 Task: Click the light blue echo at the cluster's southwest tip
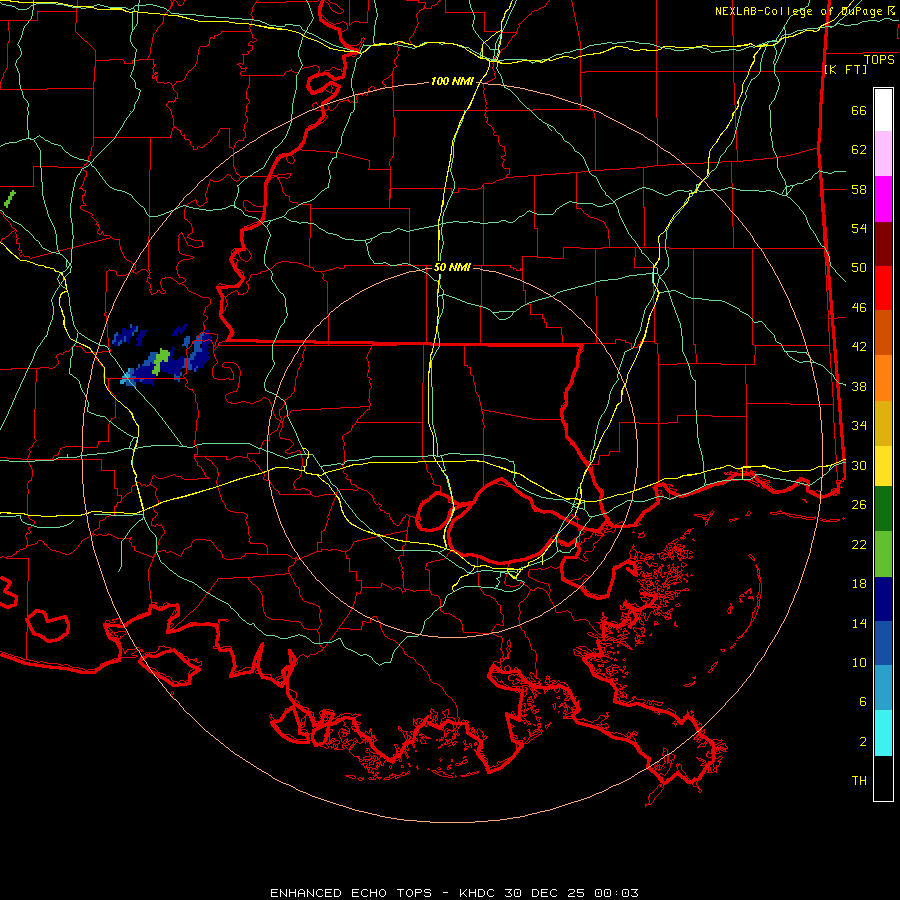click(x=127, y=378)
